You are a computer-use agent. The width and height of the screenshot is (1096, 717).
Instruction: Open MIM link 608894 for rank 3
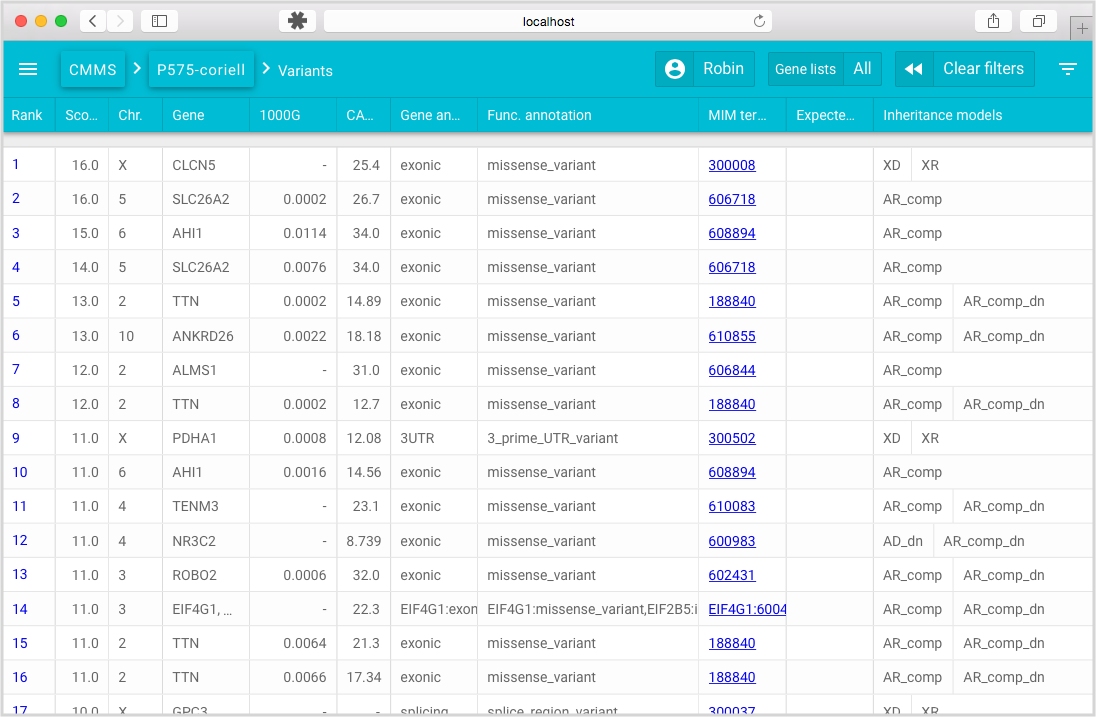click(x=732, y=233)
